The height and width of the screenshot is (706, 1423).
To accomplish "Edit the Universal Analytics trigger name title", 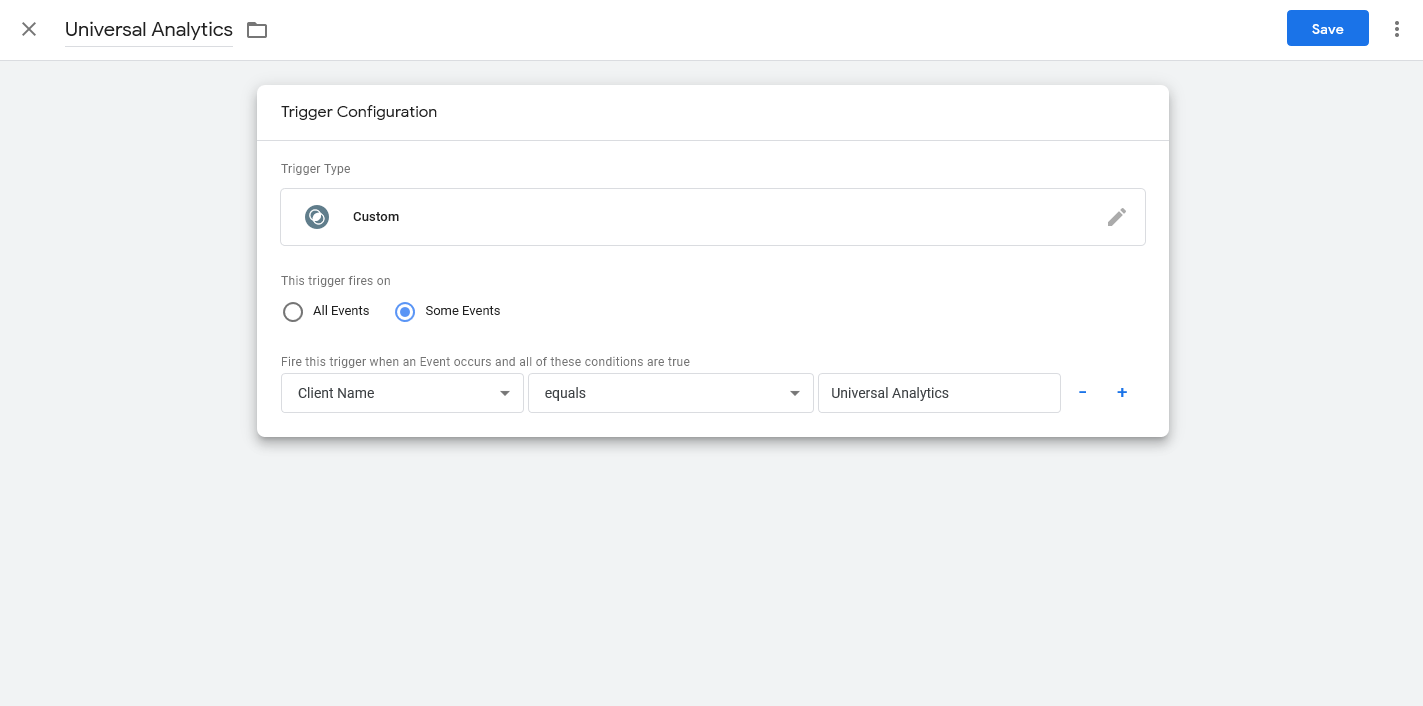I will pyautogui.click(x=149, y=30).
